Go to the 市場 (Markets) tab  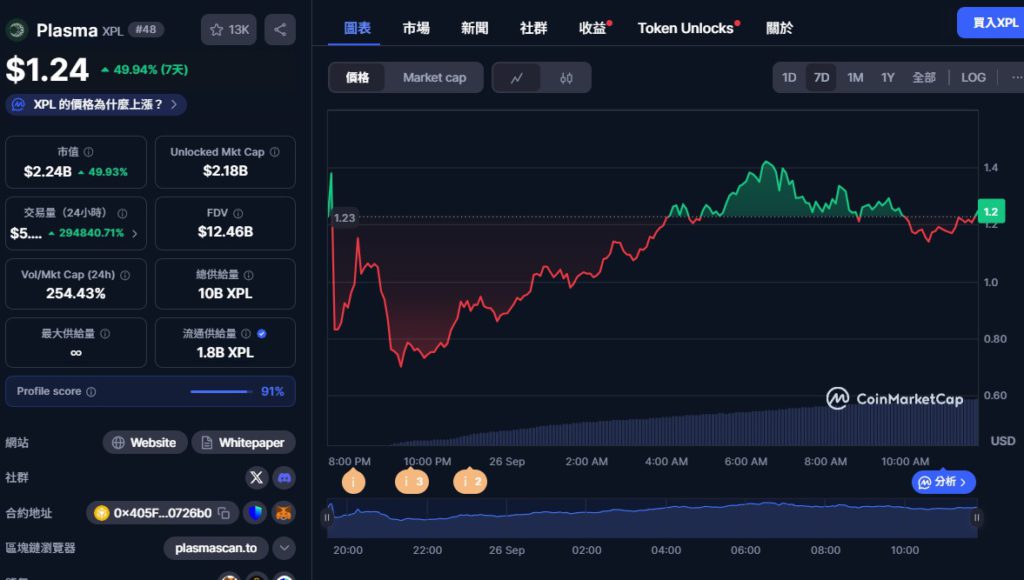pyautogui.click(x=416, y=28)
